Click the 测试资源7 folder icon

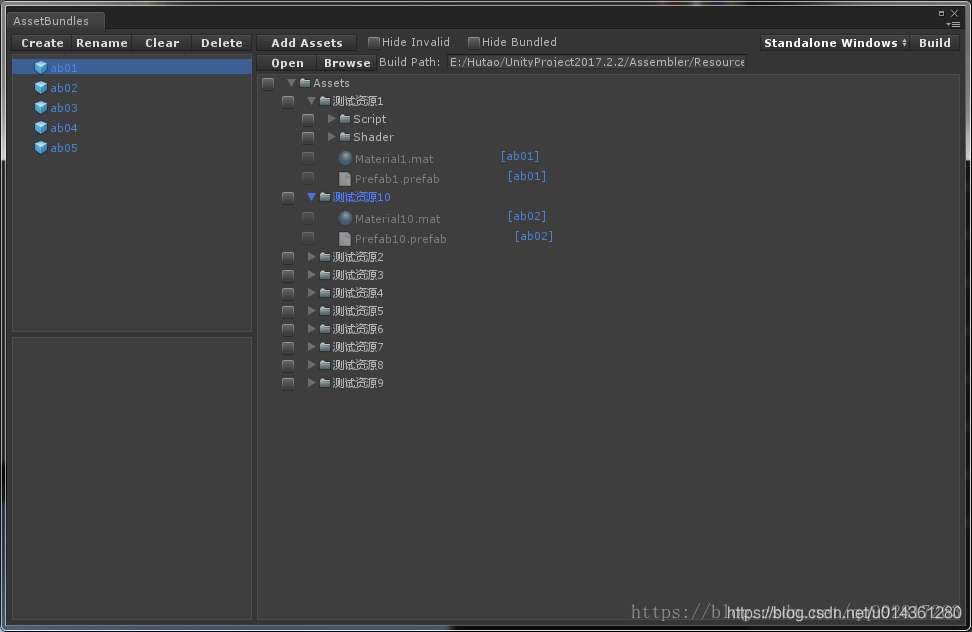325,346
